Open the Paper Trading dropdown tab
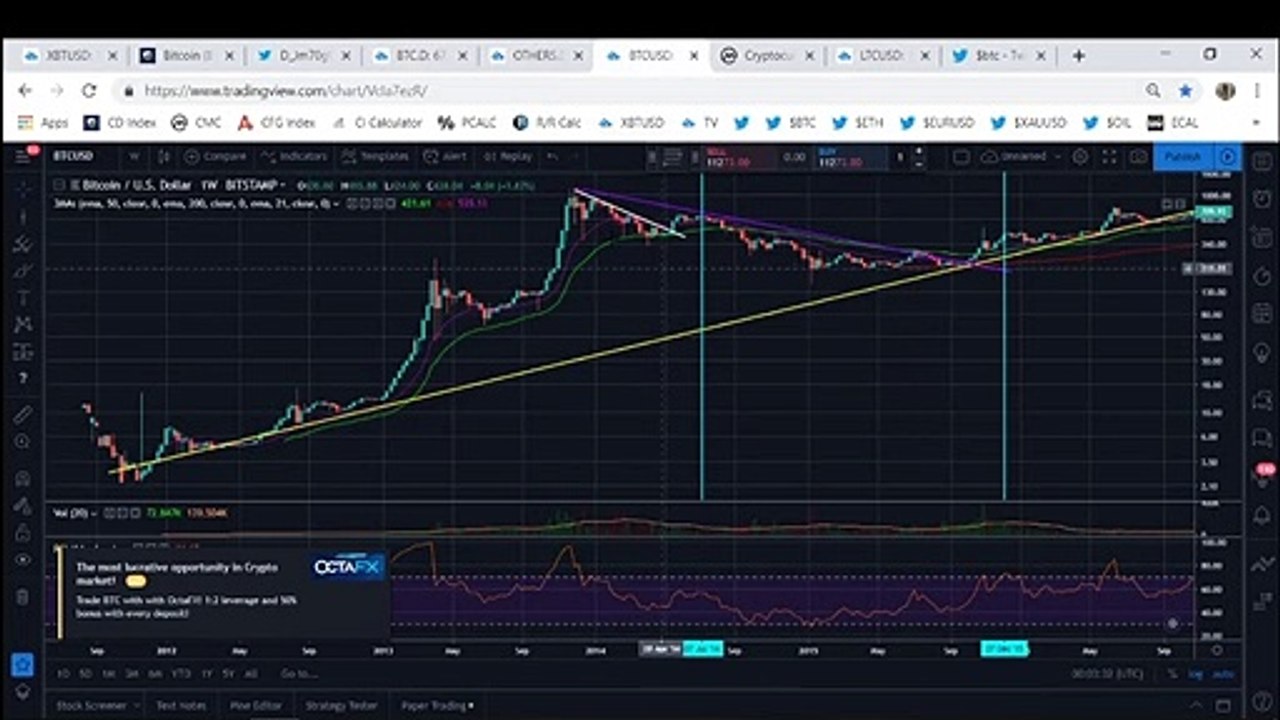The image size is (1280, 720). (x=438, y=705)
